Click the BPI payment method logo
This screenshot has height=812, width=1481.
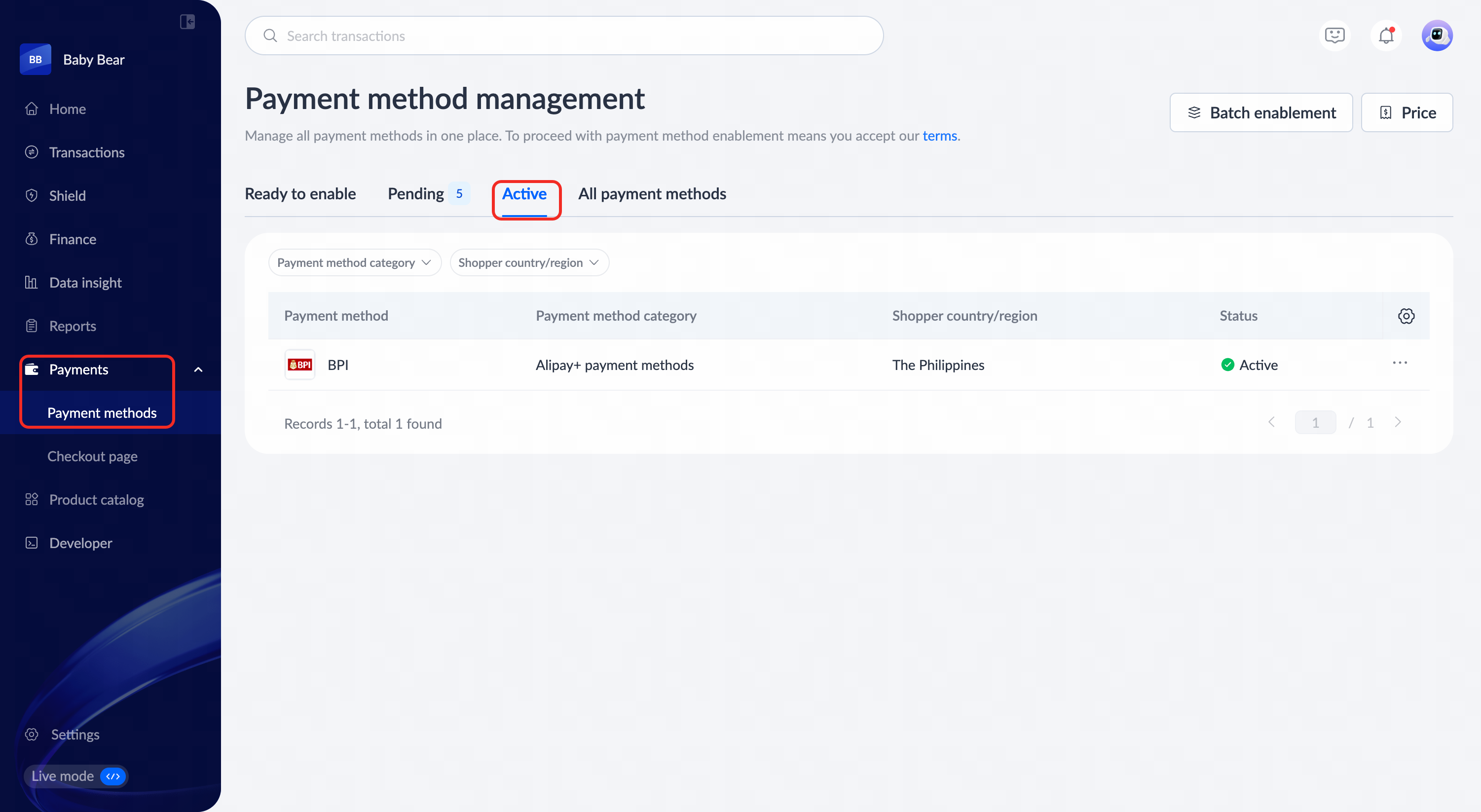[299, 365]
